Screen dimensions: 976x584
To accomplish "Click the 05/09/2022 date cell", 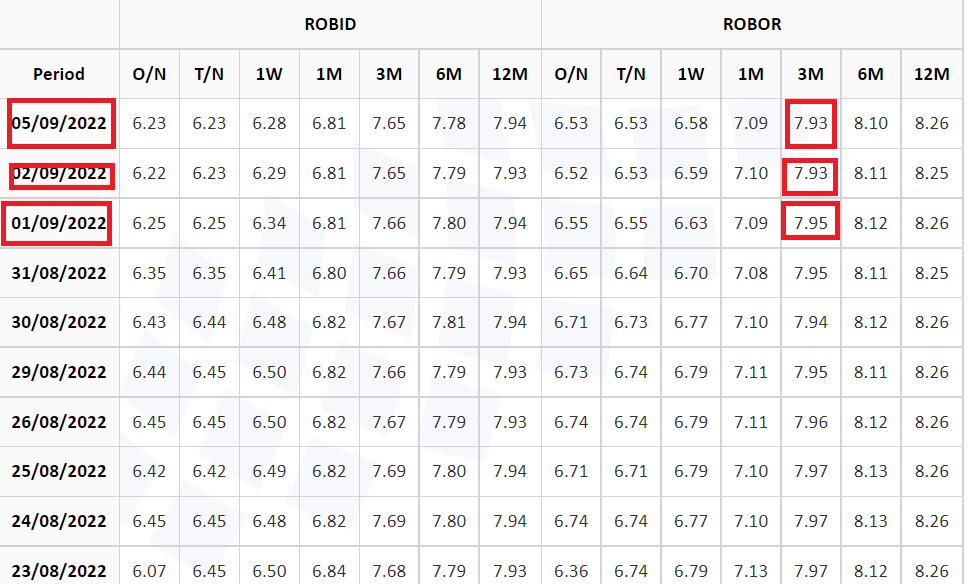I will 59,123.
